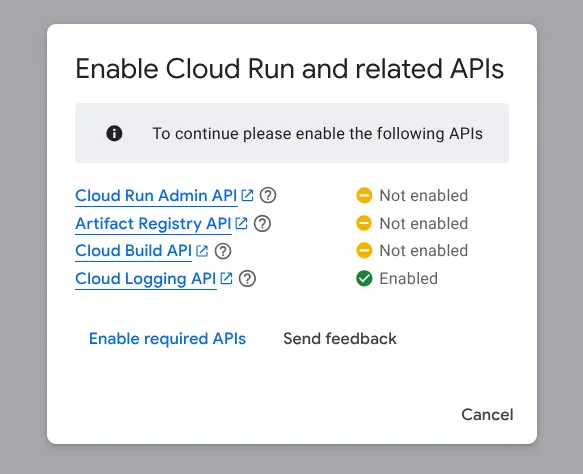583x474 pixels.
Task: Open external link icon beside Cloud Build API
Action: point(202,251)
